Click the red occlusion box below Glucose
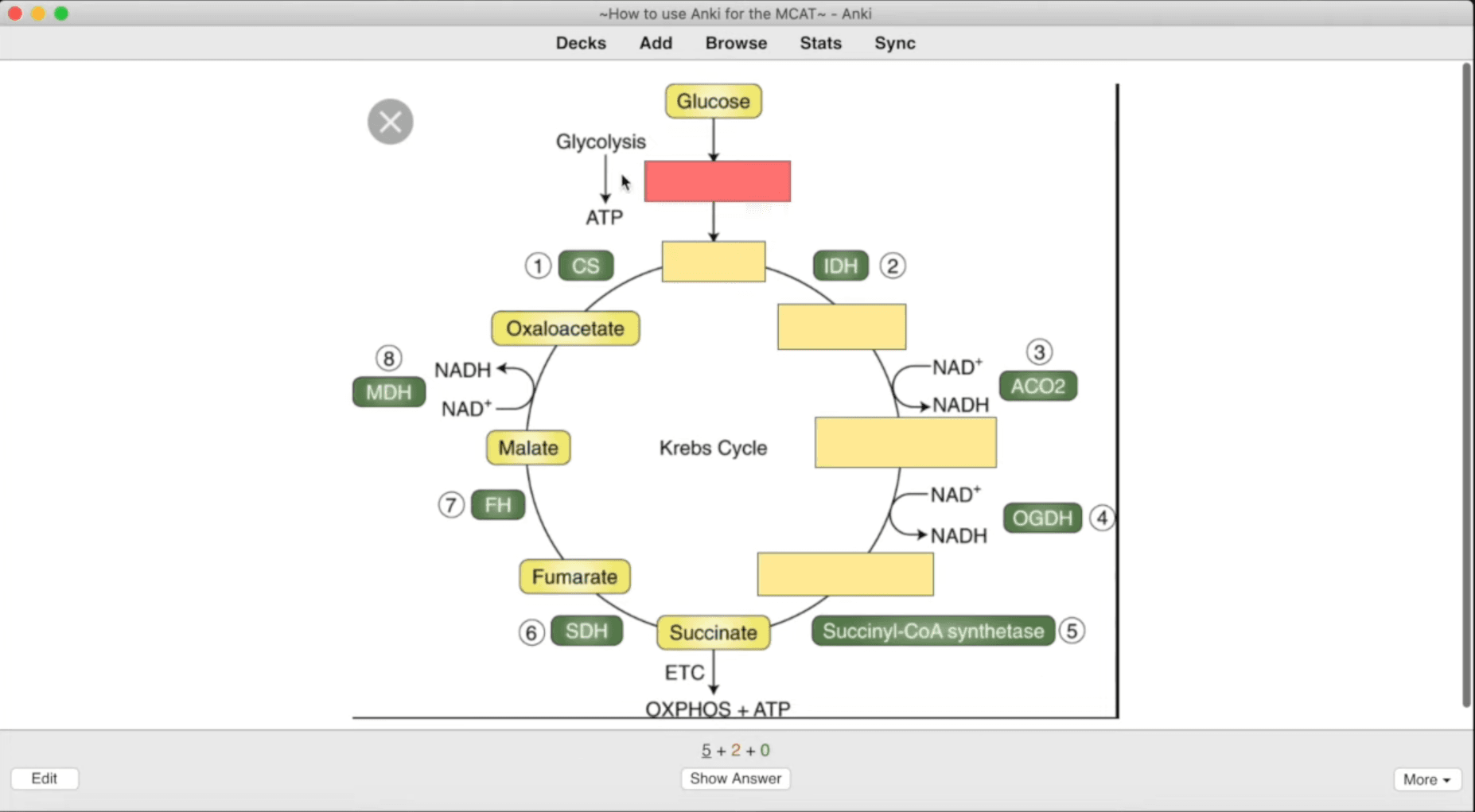This screenshot has height=812, width=1475. (x=718, y=181)
